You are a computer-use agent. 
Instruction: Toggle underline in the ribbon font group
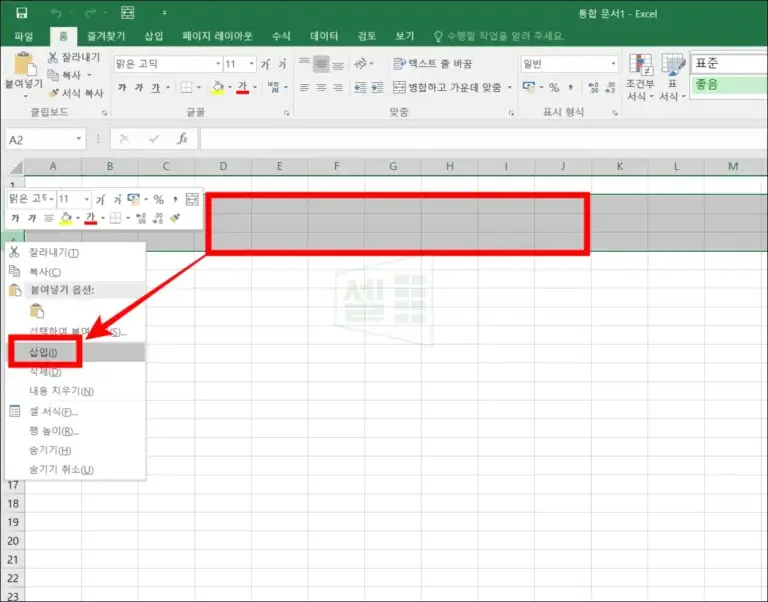[155, 87]
